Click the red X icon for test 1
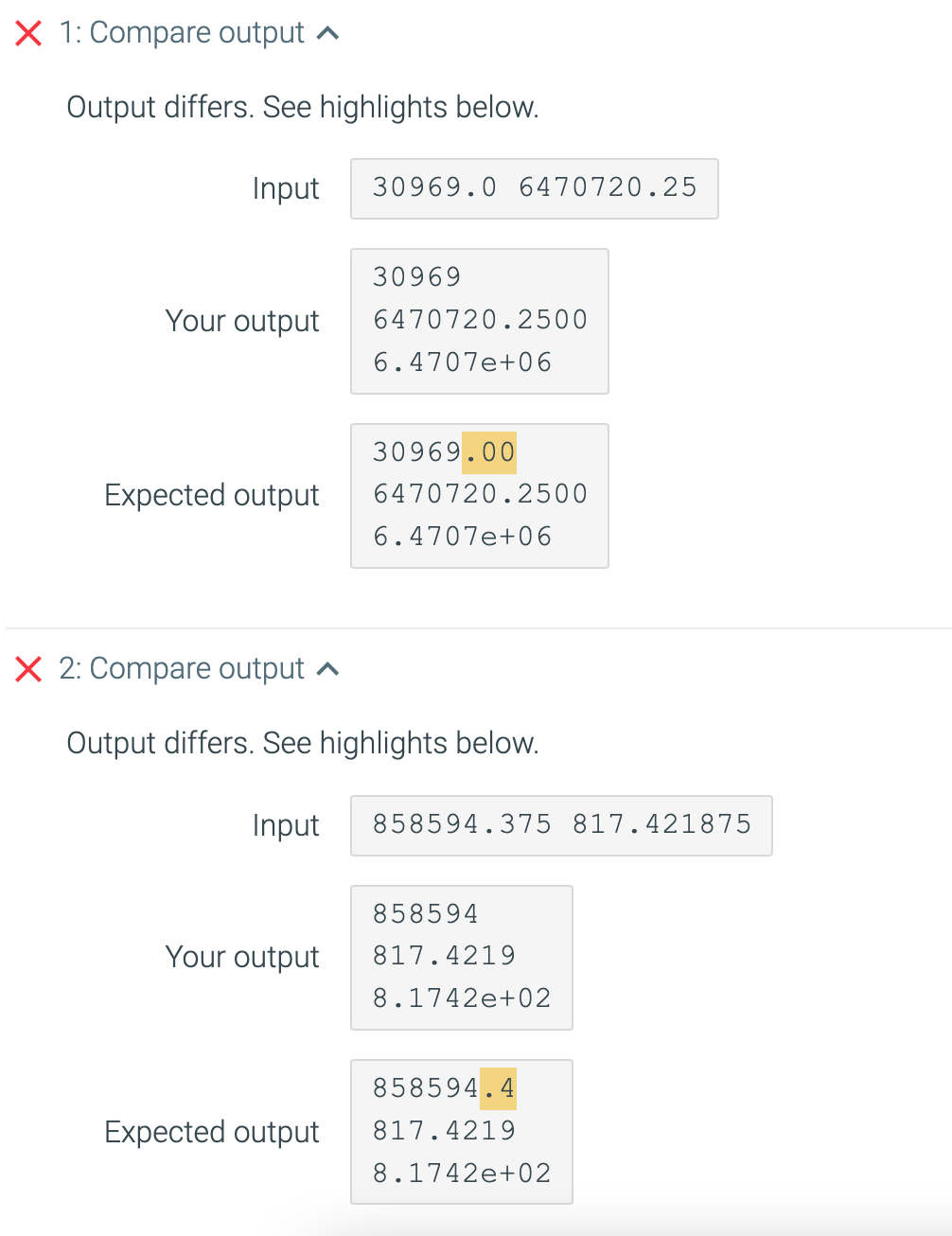Image resolution: width=952 pixels, height=1236 pixels. (x=29, y=32)
